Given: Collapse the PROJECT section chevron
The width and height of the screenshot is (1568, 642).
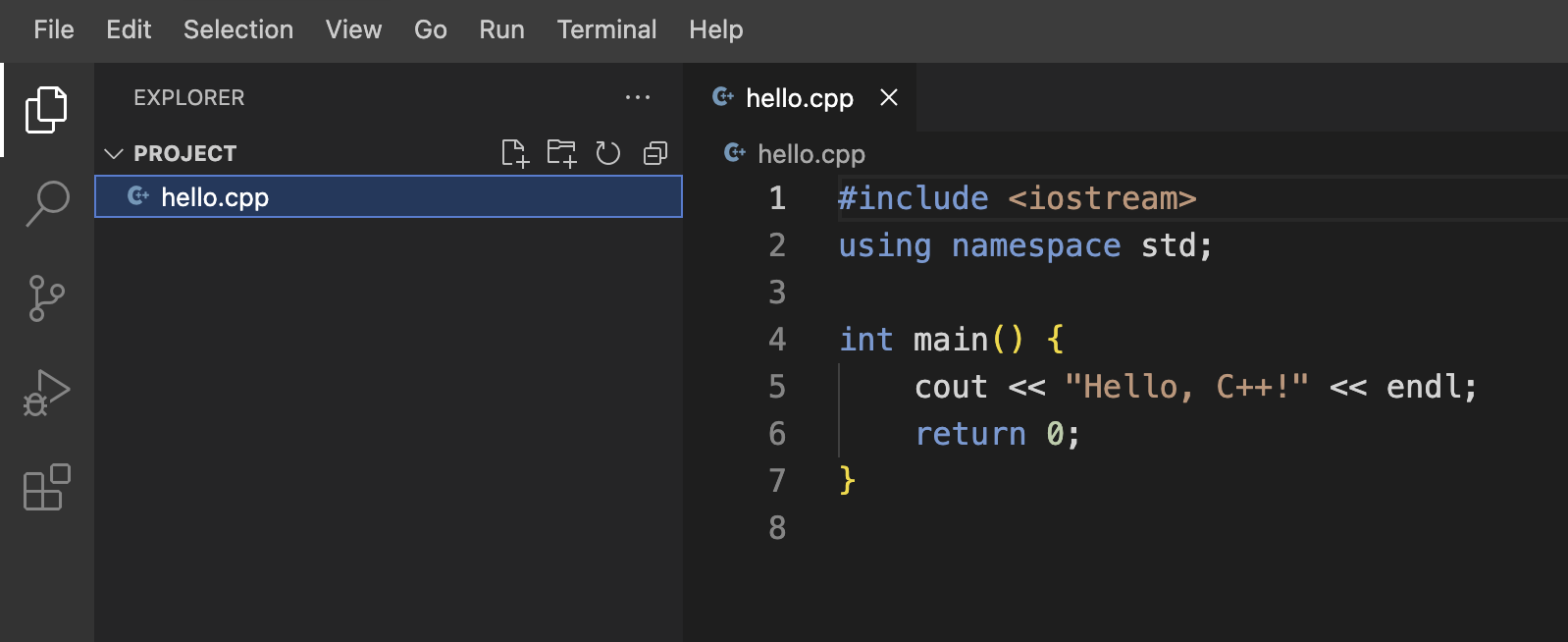Looking at the screenshot, I should point(114,154).
